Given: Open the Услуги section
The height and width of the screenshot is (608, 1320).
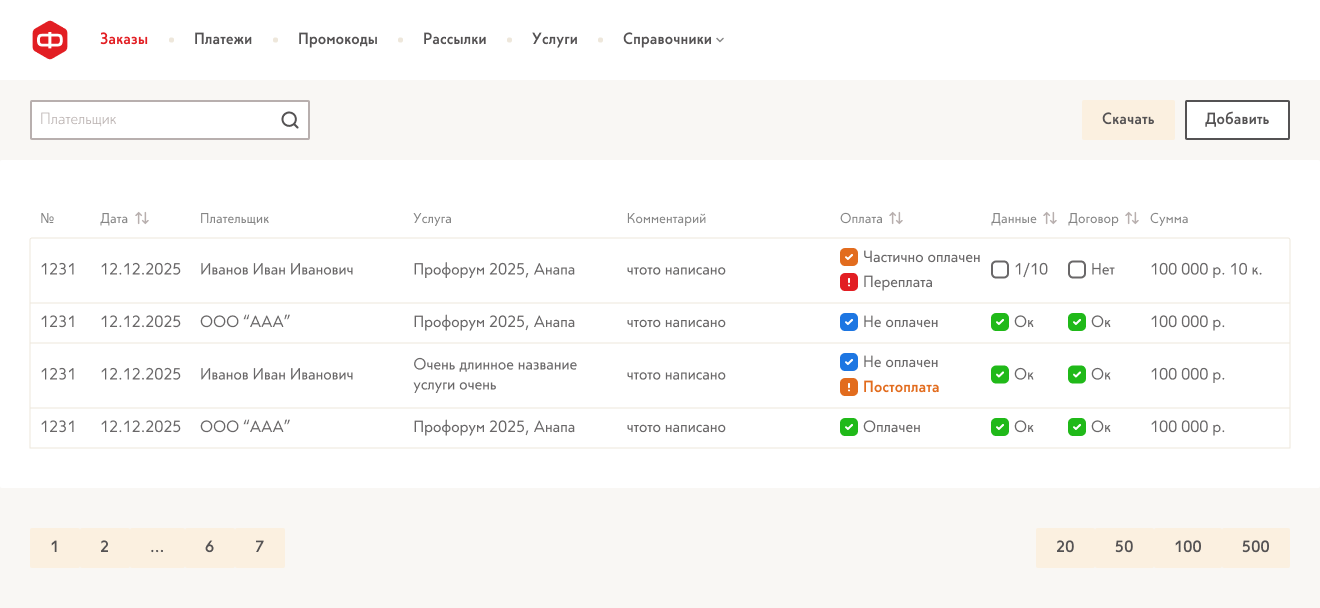Looking at the screenshot, I should point(555,40).
